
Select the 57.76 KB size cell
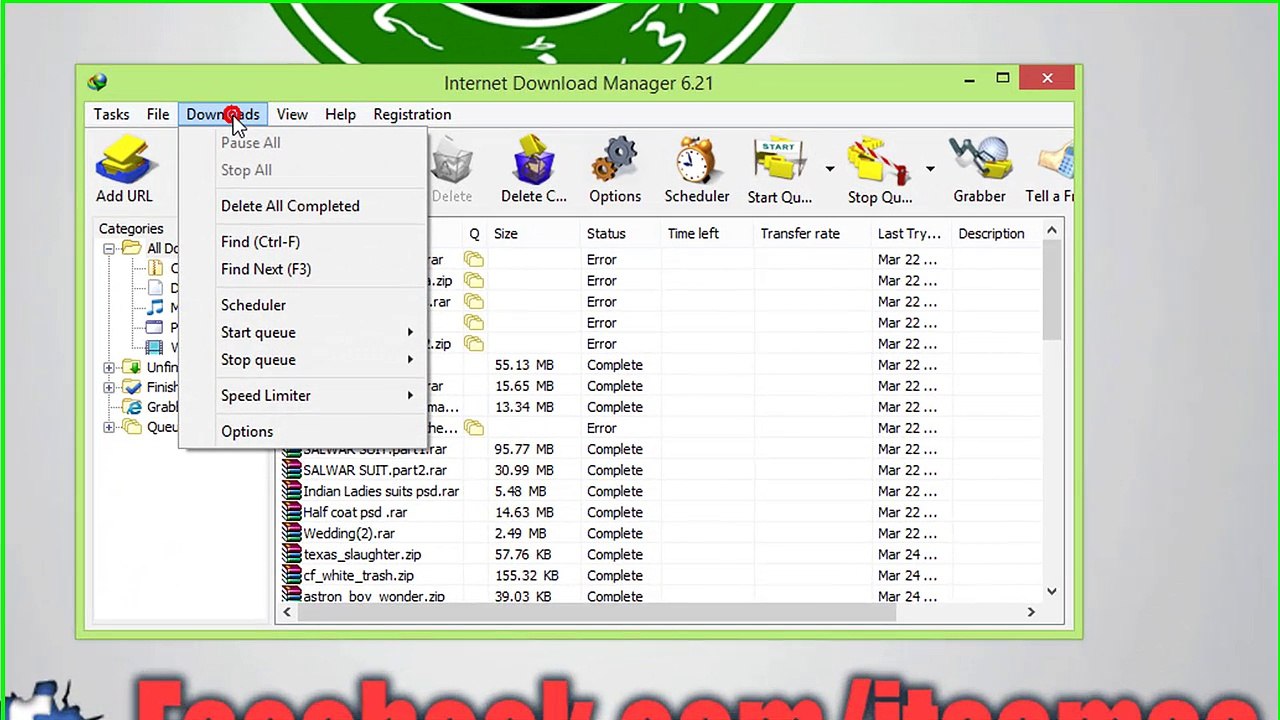coord(525,554)
